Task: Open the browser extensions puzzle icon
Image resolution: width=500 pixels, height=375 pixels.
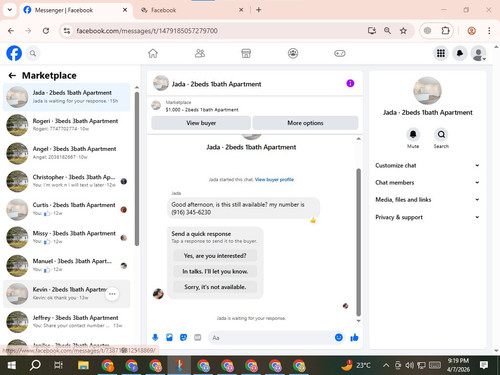Action: point(445,31)
